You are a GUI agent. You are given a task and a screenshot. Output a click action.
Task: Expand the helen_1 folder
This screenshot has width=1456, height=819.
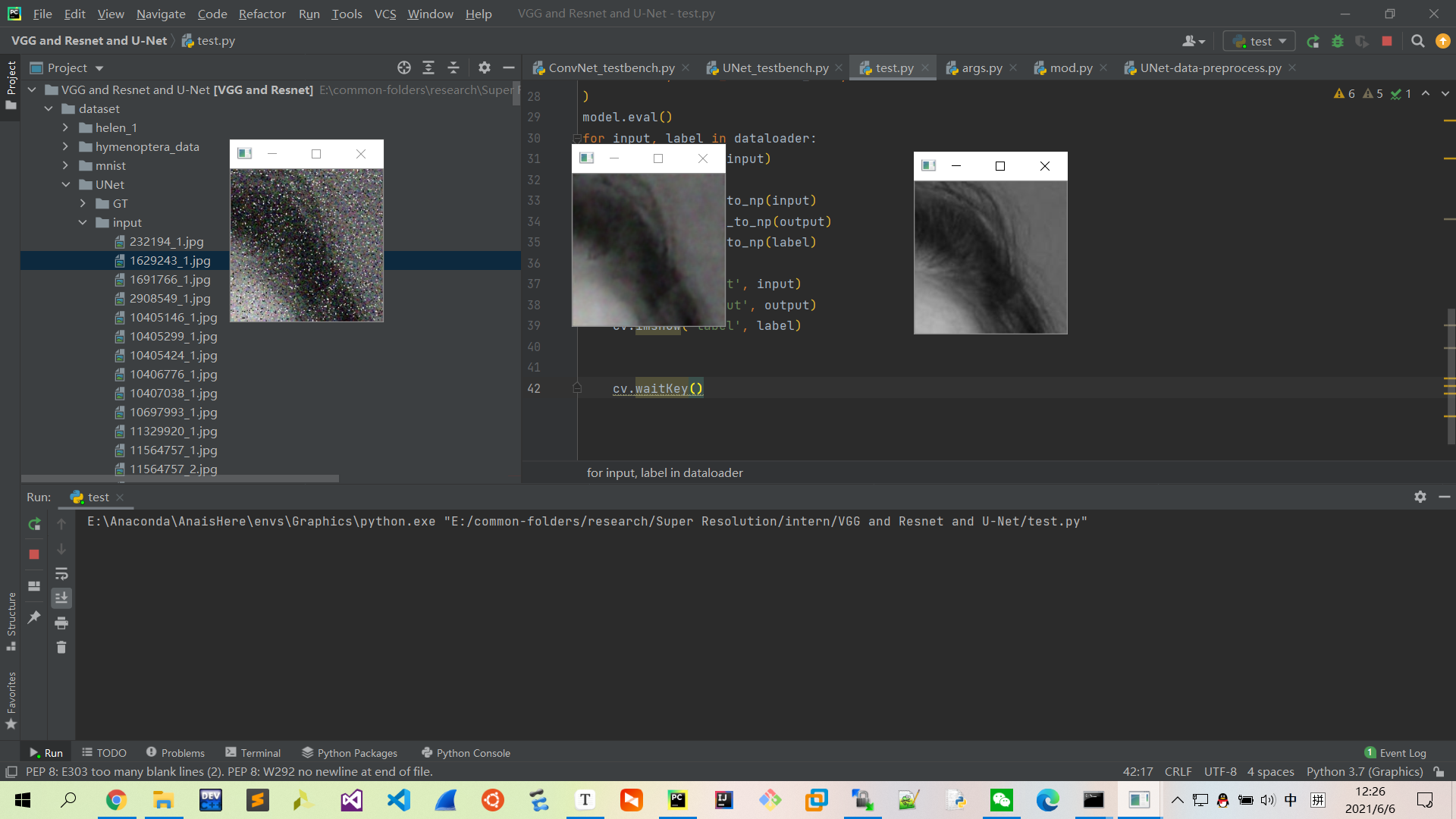66,128
